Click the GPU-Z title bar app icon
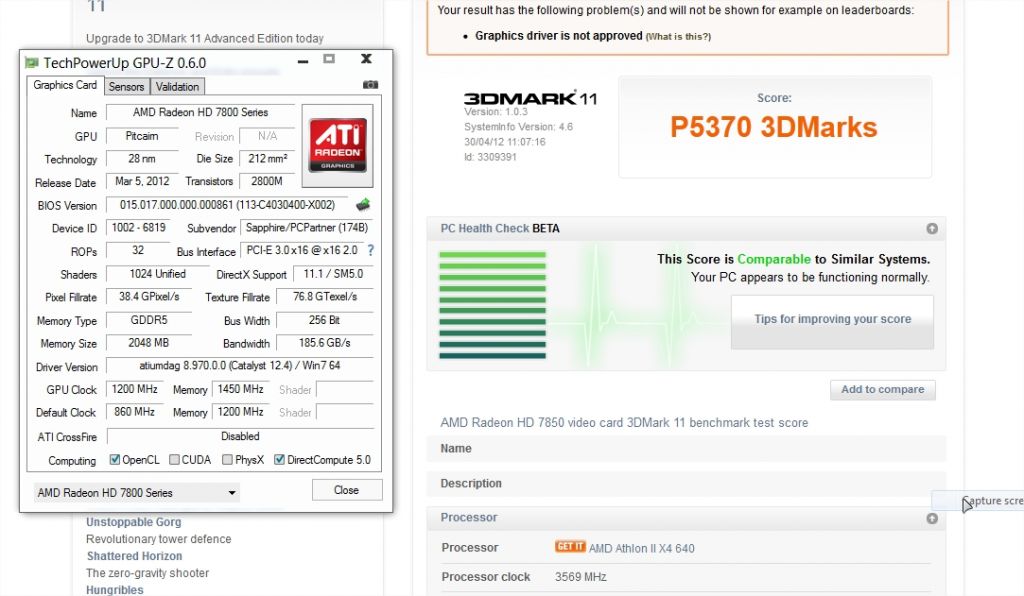This screenshot has width=1024, height=596. pos(31,63)
